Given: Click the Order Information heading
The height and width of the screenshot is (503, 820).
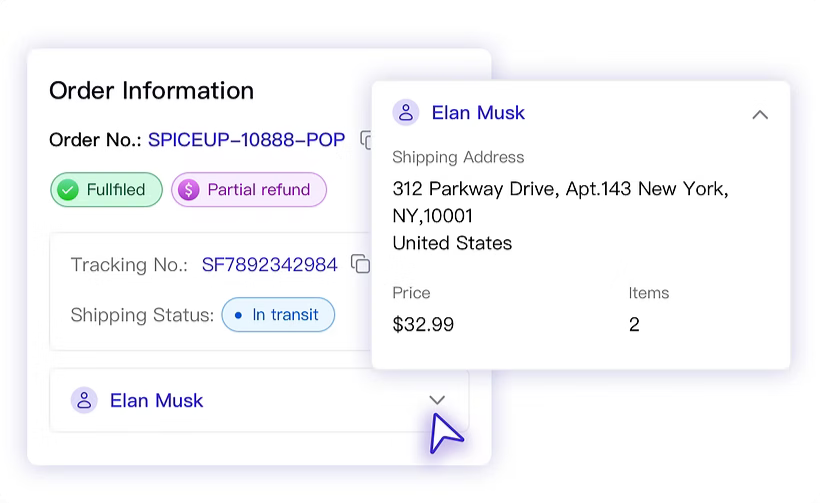Looking at the screenshot, I should coord(151,90).
